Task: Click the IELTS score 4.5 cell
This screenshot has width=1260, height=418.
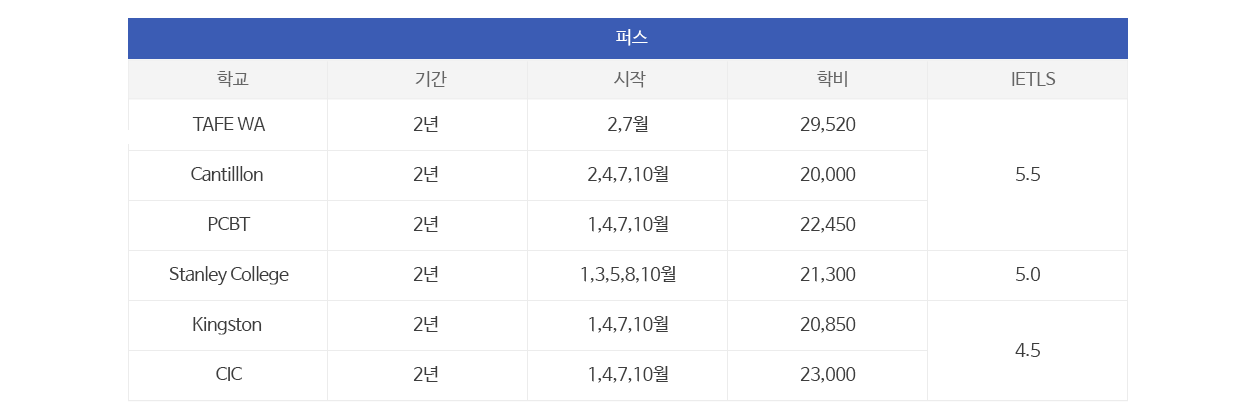Action: tap(1028, 350)
